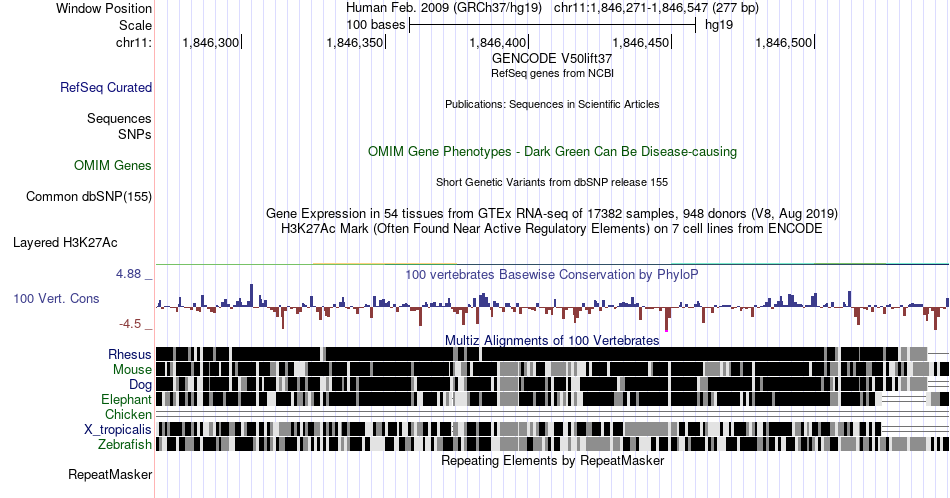Click the 1,846,350 ruler position
This screenshot has height=498, width=950.
tap(354, 42)
